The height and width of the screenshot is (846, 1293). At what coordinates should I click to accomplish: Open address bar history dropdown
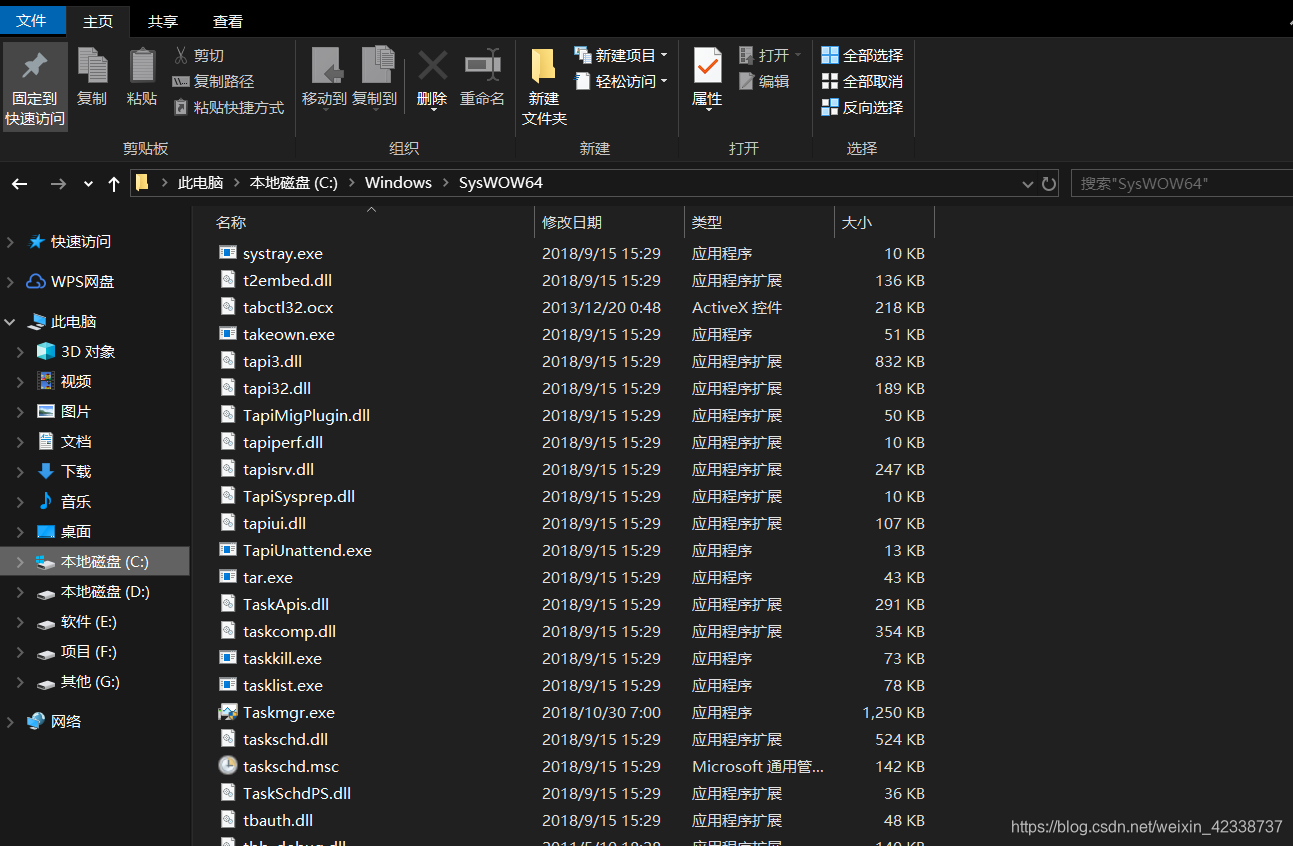1027,184
